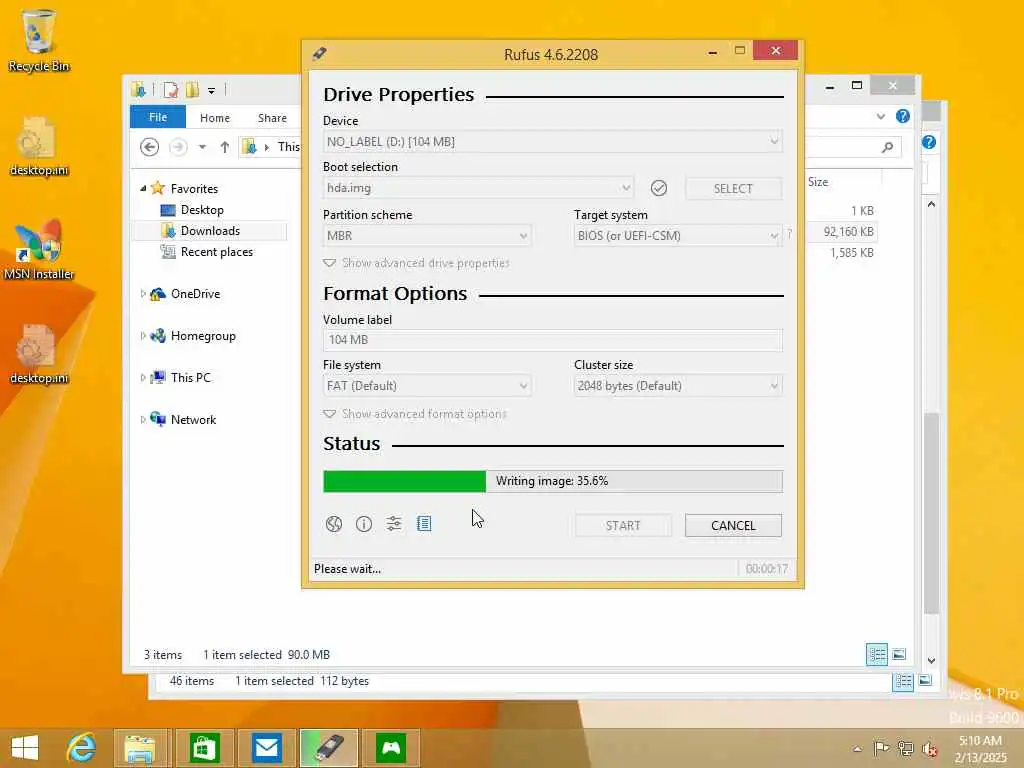Screen dimensions: 1024x768
Task: Click the SELECT button in Rufus
Action: [x=733, y=189]
